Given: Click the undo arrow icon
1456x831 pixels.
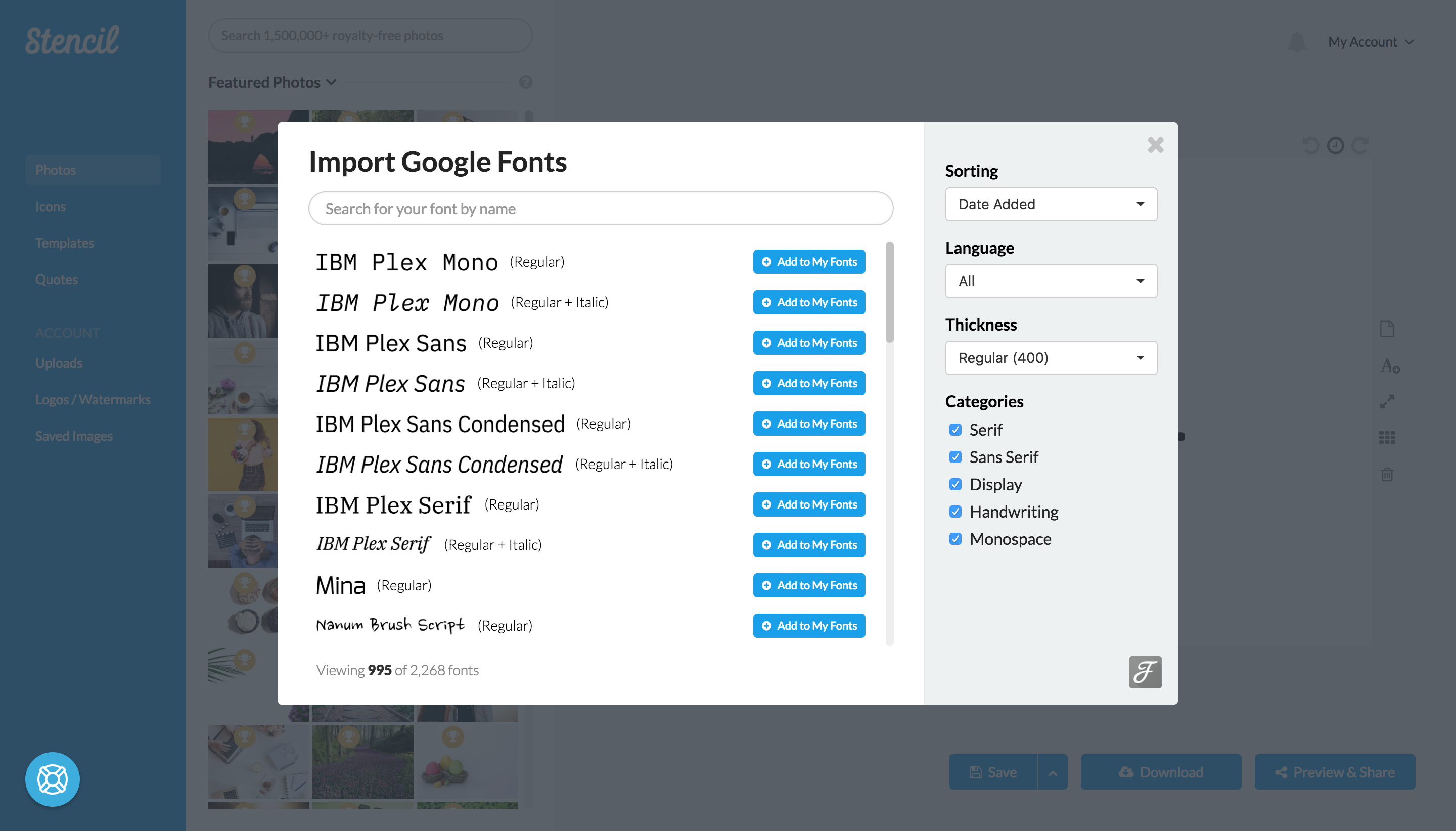Looking at the screenshot, I should point(1310,146).
